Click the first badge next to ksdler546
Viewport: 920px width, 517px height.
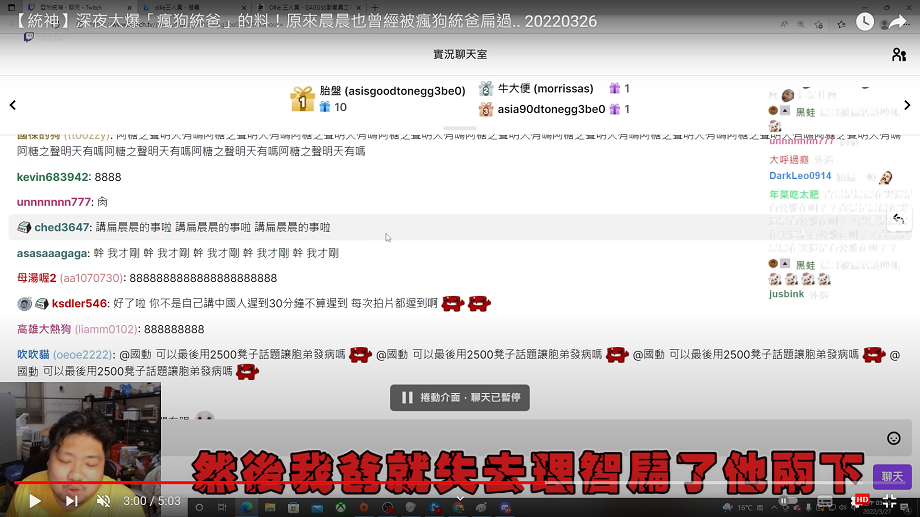(24, 303)
